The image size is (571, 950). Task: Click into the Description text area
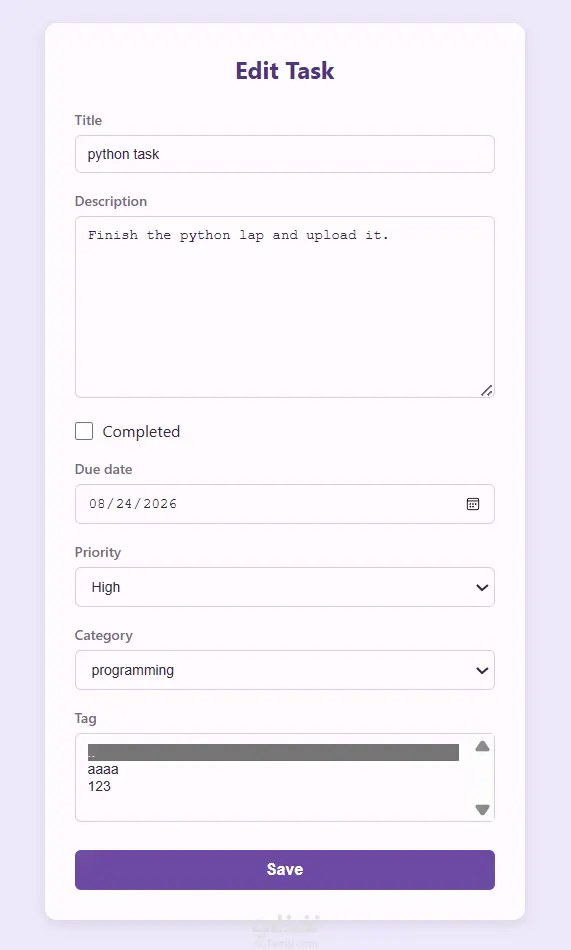(285, 307)
